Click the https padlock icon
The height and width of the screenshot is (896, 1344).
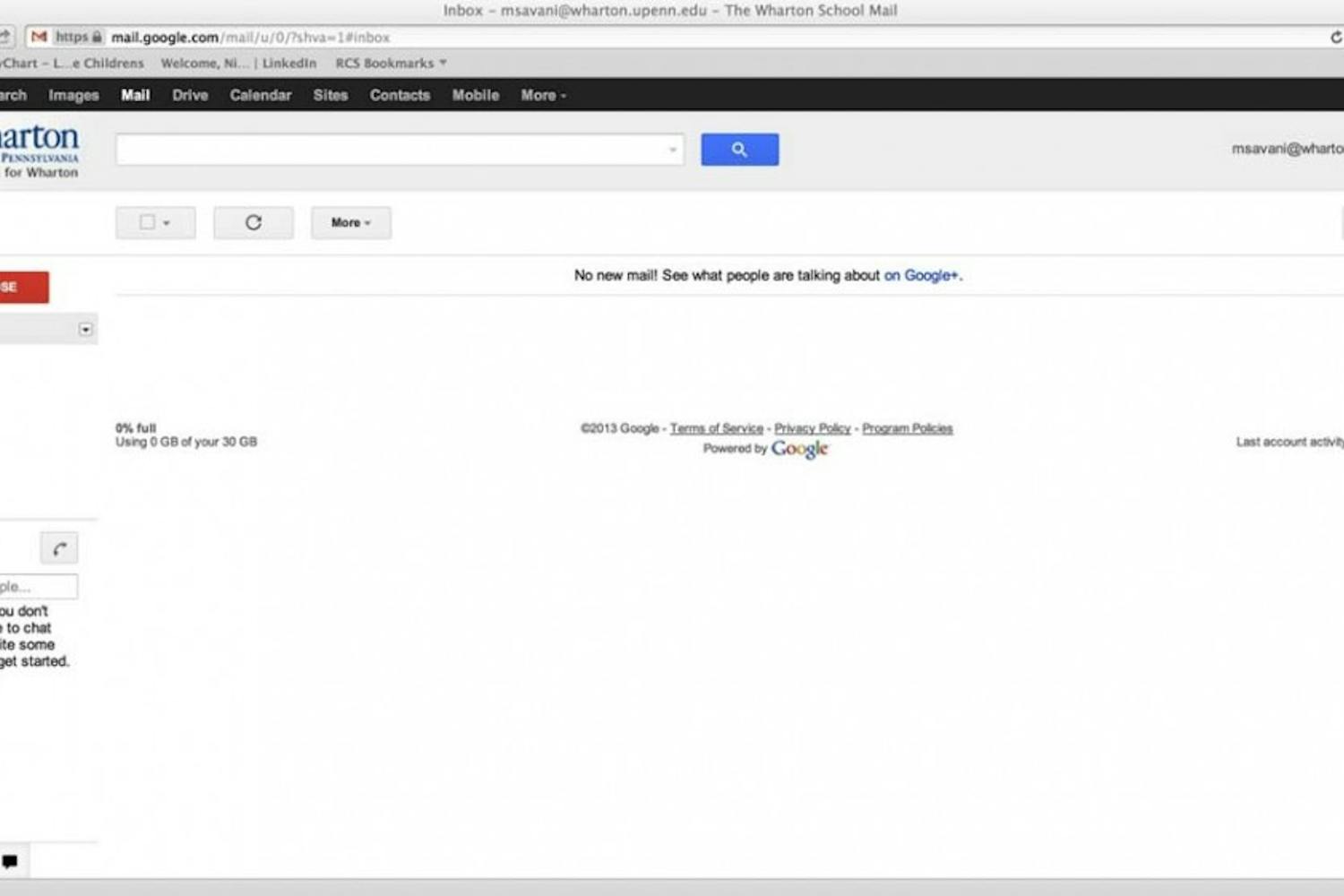[x=97, y=37]
